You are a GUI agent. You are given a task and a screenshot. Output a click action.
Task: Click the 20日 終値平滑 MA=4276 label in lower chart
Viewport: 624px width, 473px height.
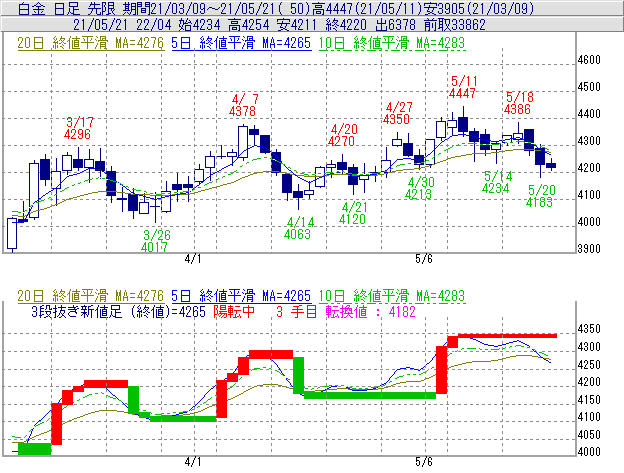pos(90,296)
